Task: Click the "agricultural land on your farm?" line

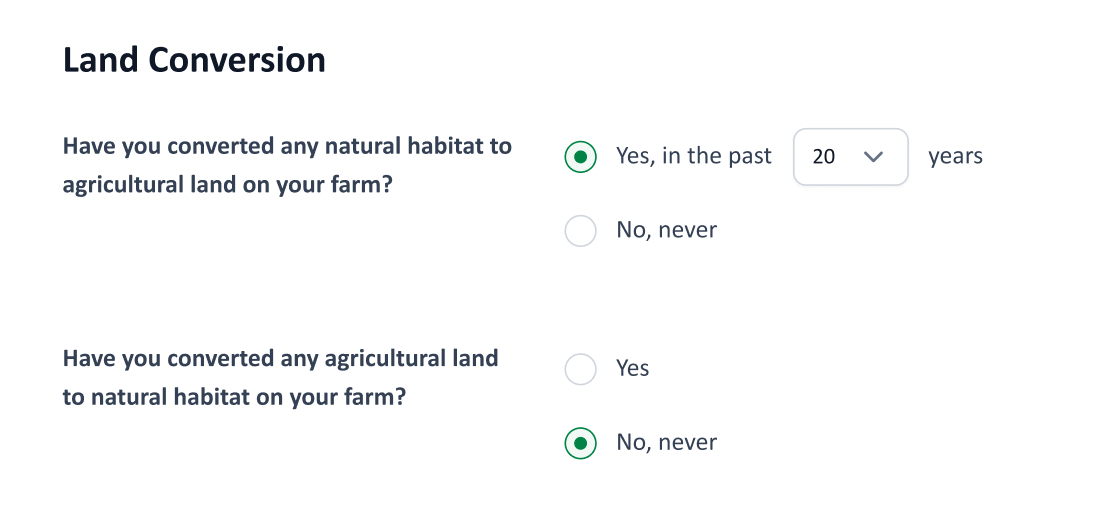Action: coord(226,185)
